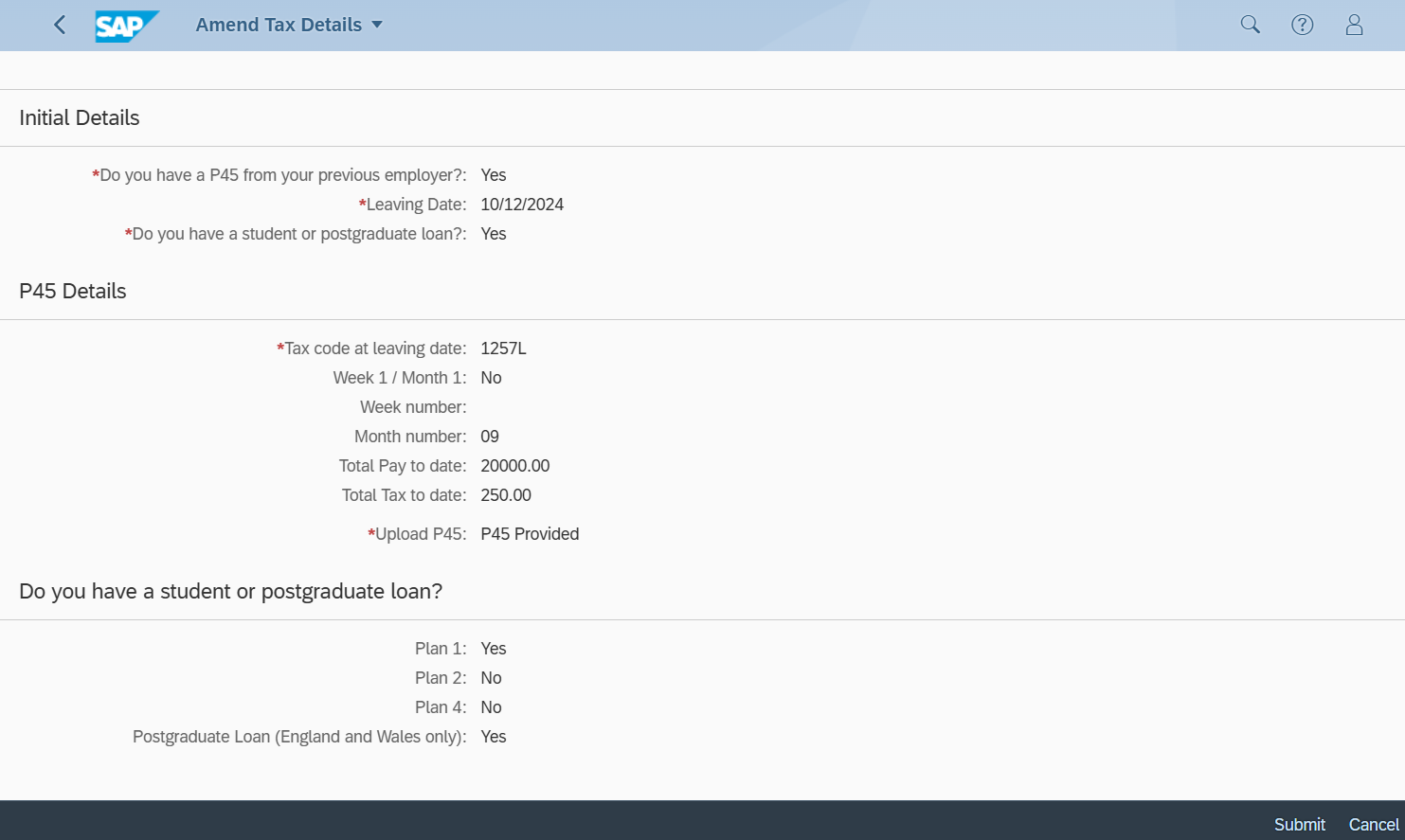This screenshot has height=840, width=1405.
Task: Click the Postgraduate Loan (England and Wales only) label
Action: [x=299, y=737]
